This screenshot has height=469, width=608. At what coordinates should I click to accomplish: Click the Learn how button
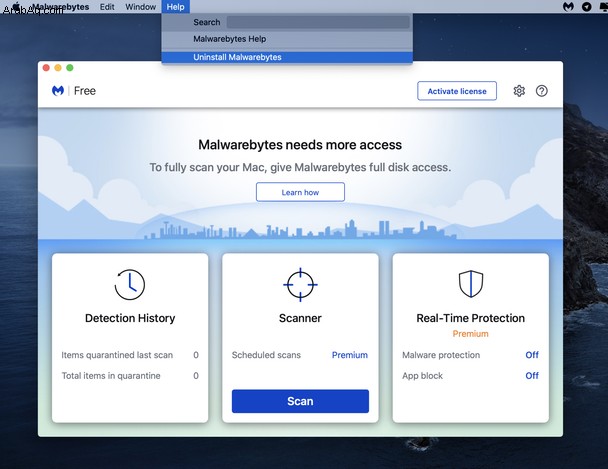click(x=300, y=192)
